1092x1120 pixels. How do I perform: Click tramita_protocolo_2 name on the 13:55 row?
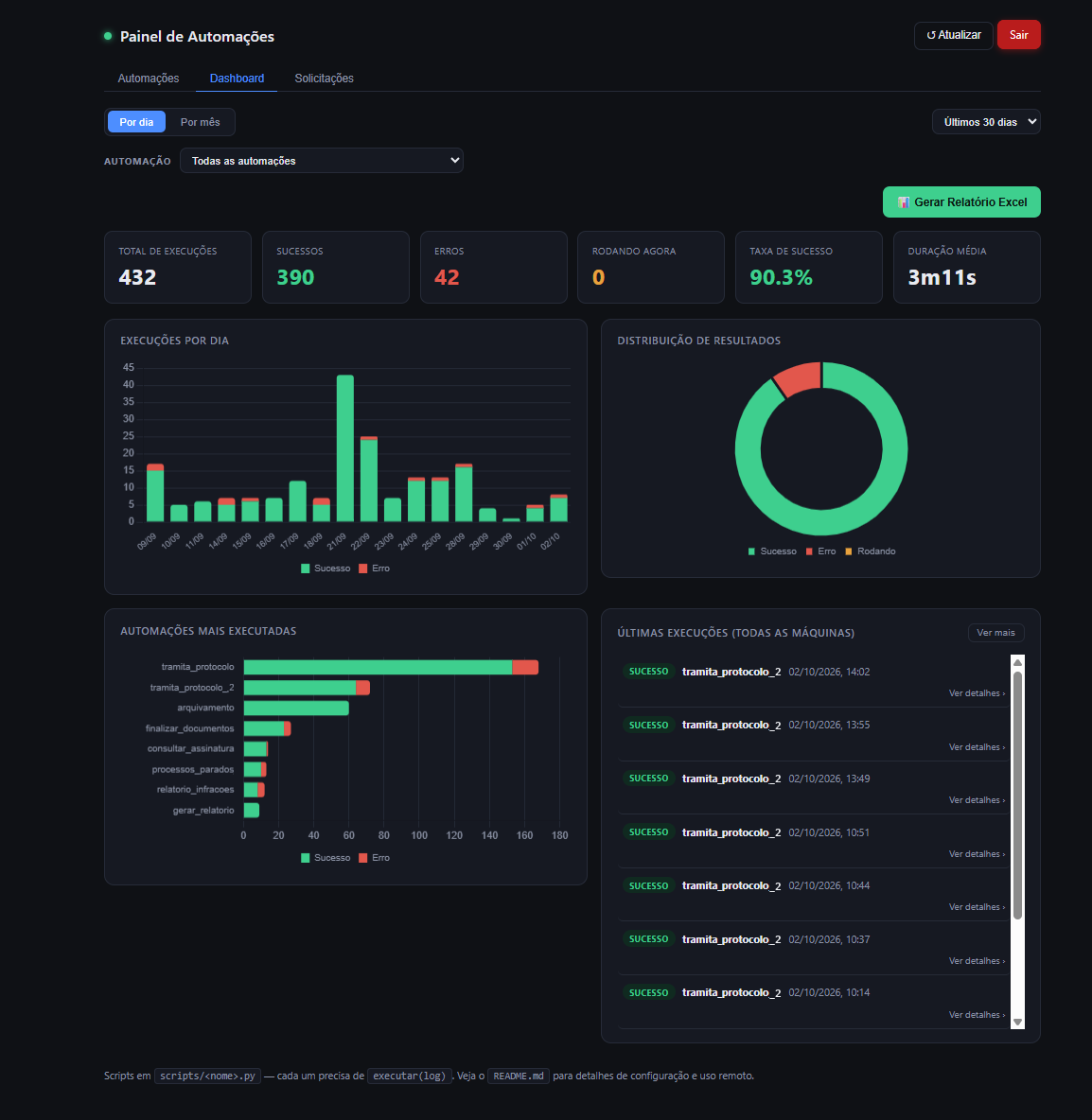pyautogui.click(x=731, y=725)
